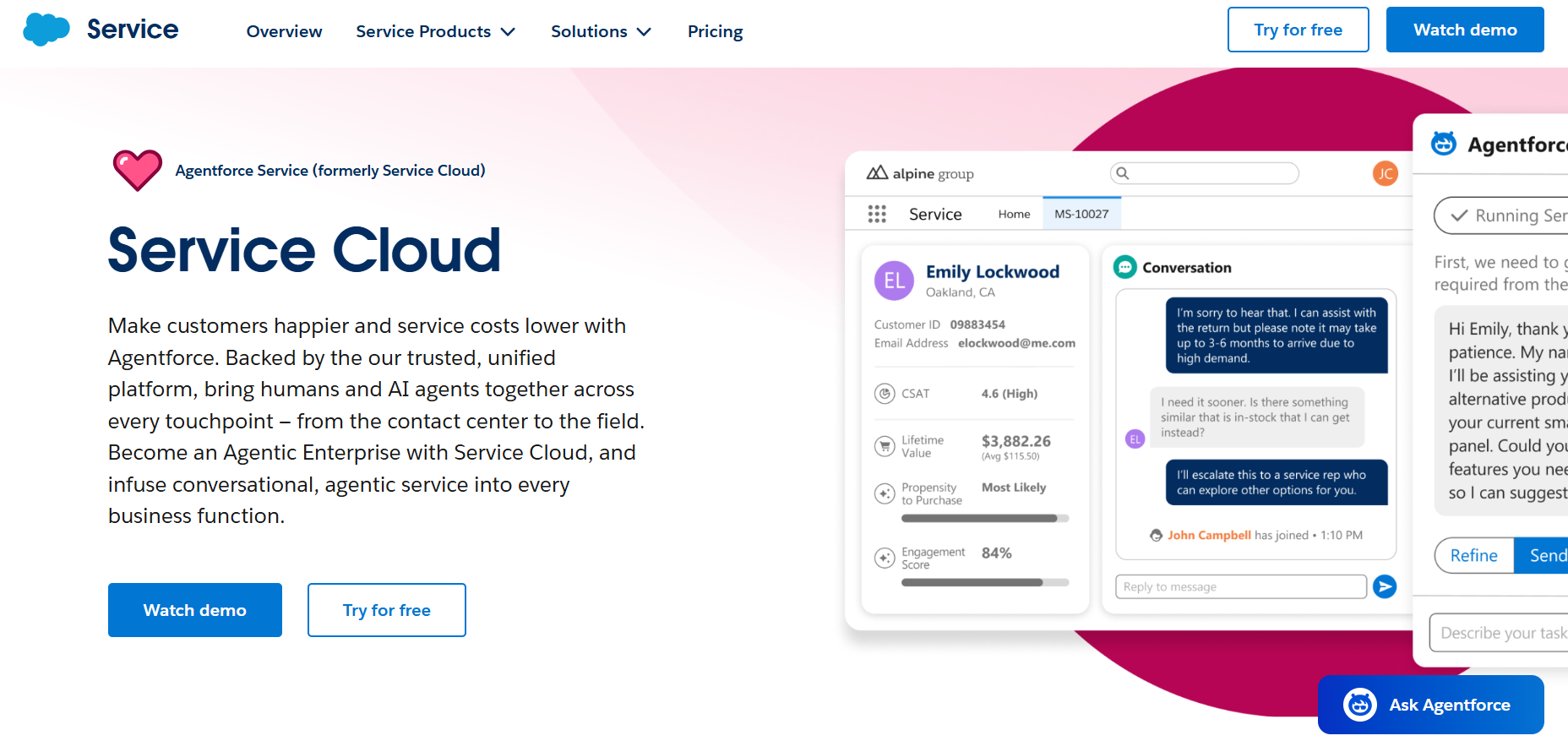The height and width of the screenshot is (752, 1568).
Task: Click header Try for free button
Action: [x=1298, y=30]
